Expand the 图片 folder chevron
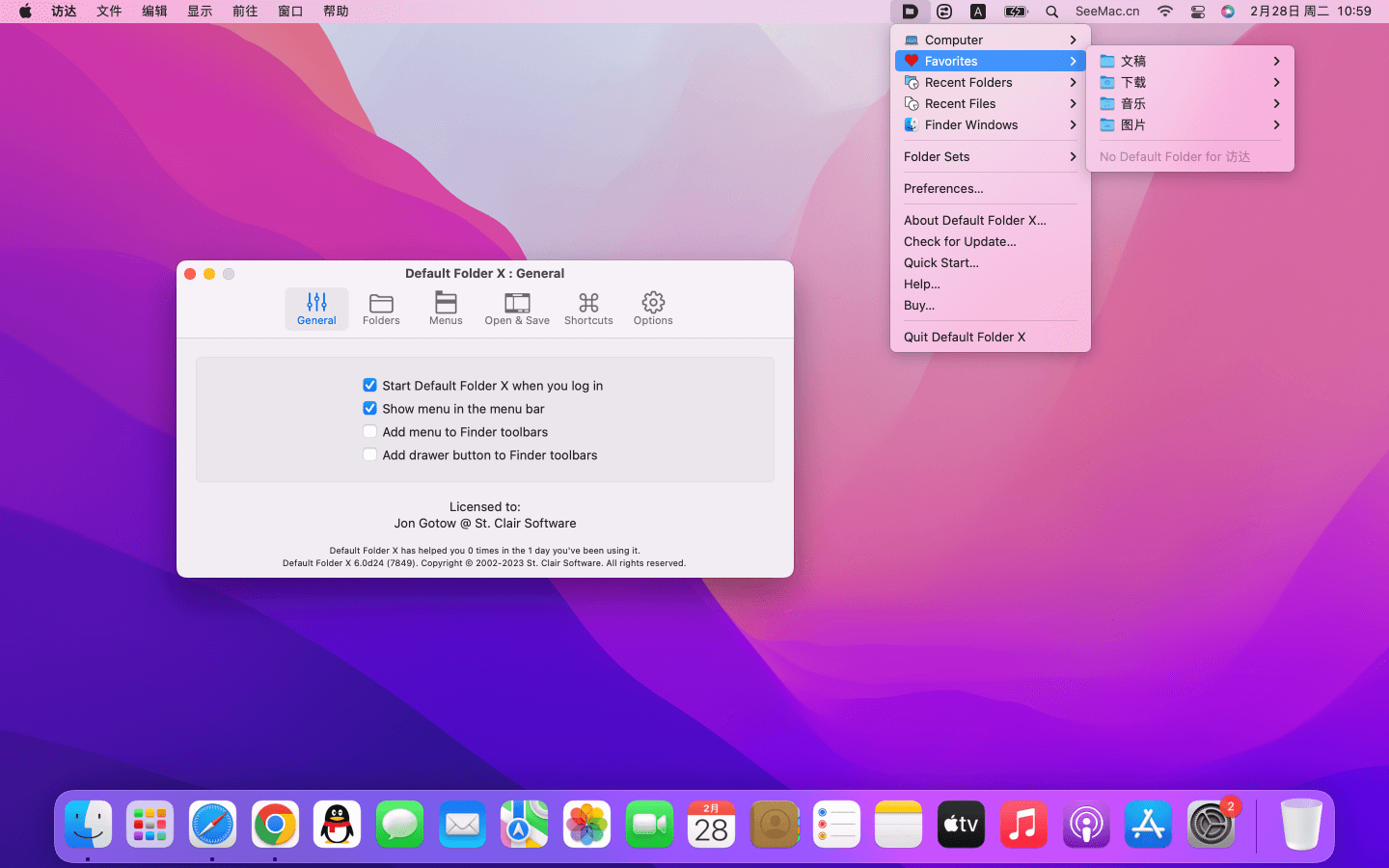Screen dimensions: 1389x868 1276,124
